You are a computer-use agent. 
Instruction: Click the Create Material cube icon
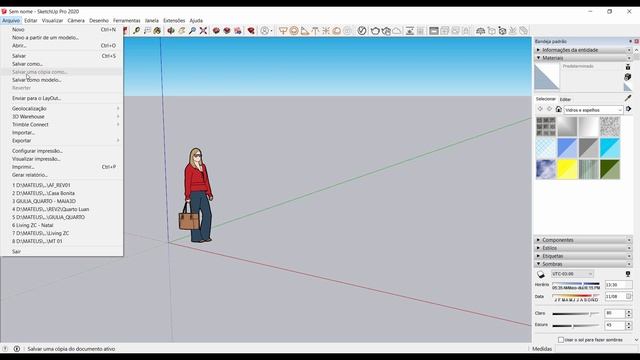pos(628,77)
